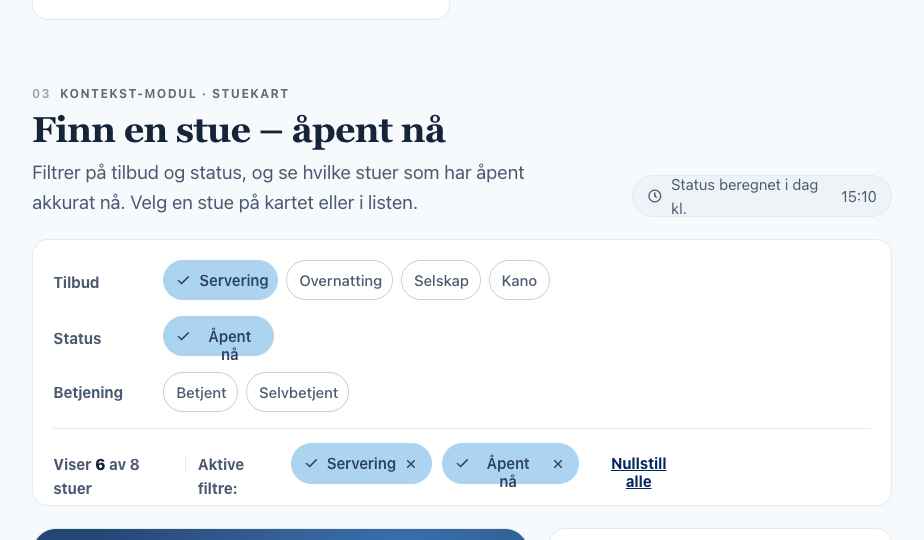Deselect the Servering chip in the Tilbud row
Viewport: 924px width, 540px height.
point(220,281)
